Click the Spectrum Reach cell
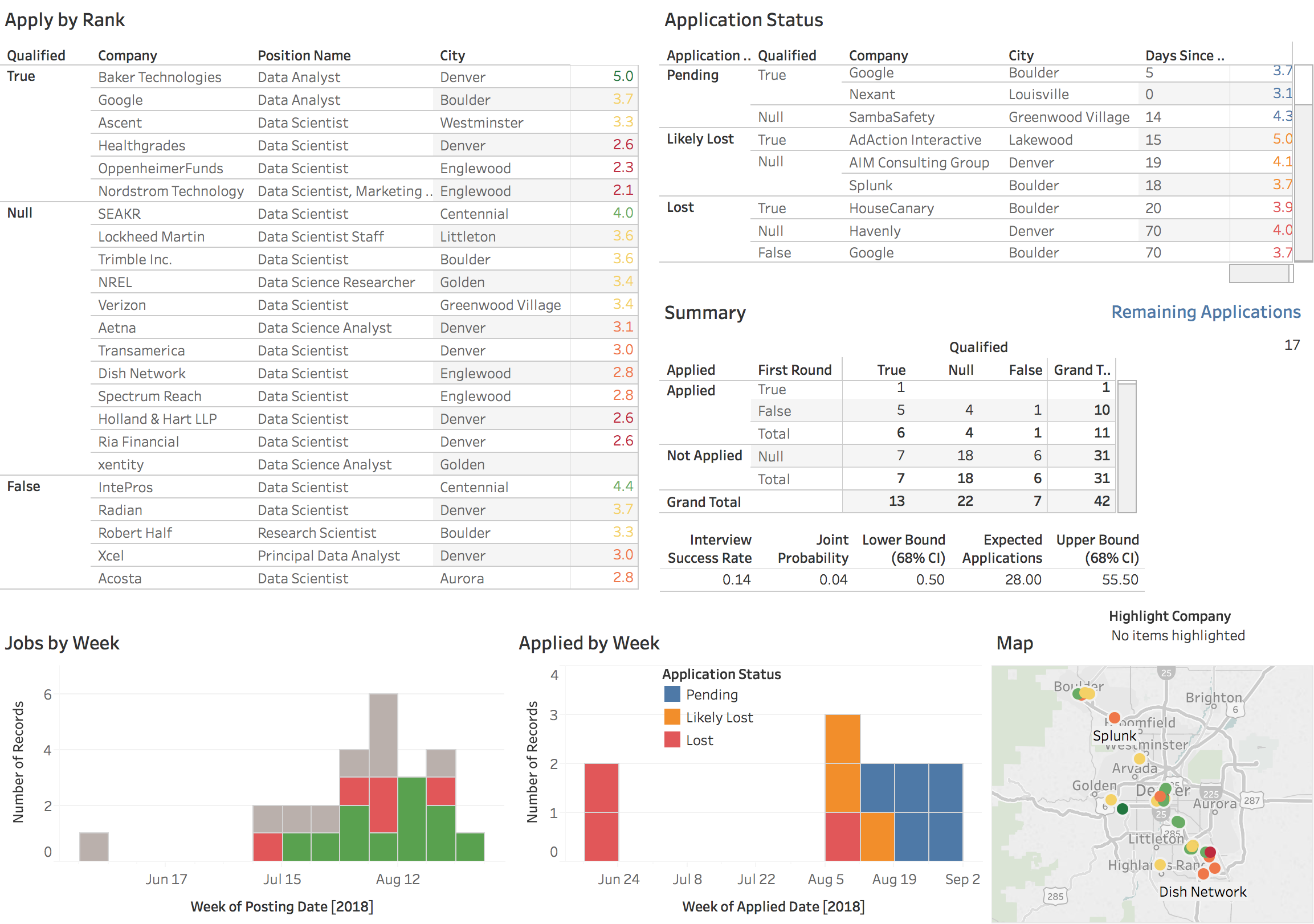 point(149,396)
